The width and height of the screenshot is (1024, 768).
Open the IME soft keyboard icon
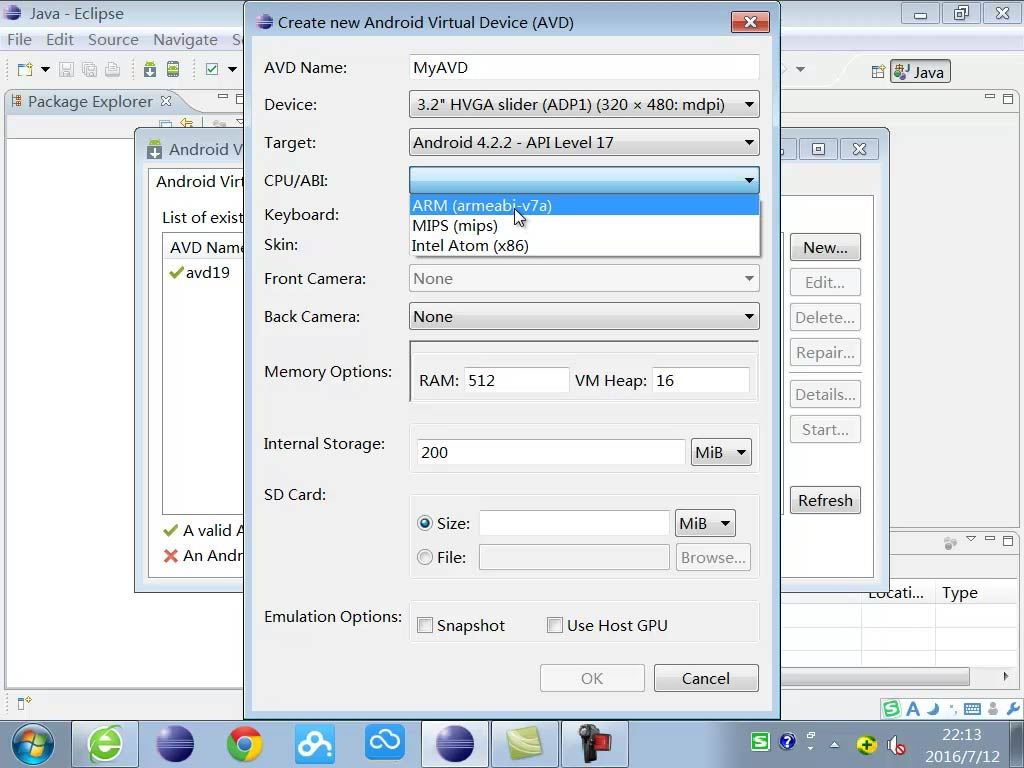coord(972,708)
